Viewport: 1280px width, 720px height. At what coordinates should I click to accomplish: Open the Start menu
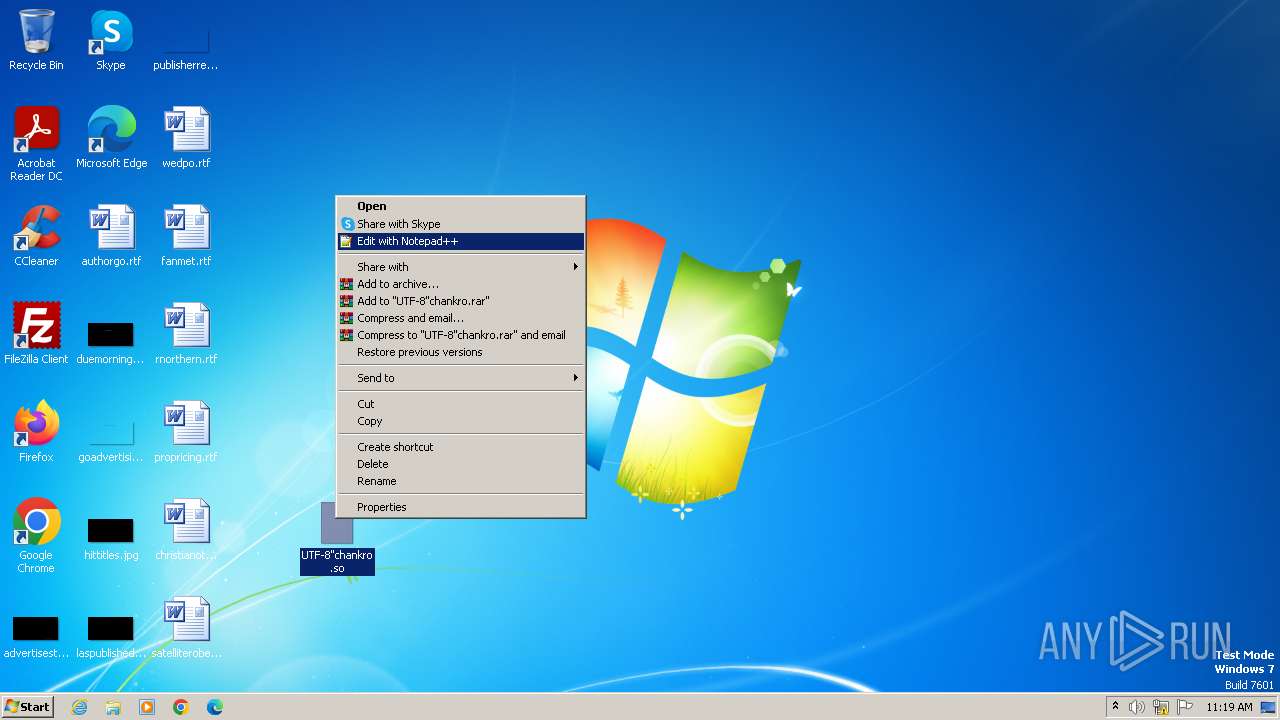pos(28,707)
